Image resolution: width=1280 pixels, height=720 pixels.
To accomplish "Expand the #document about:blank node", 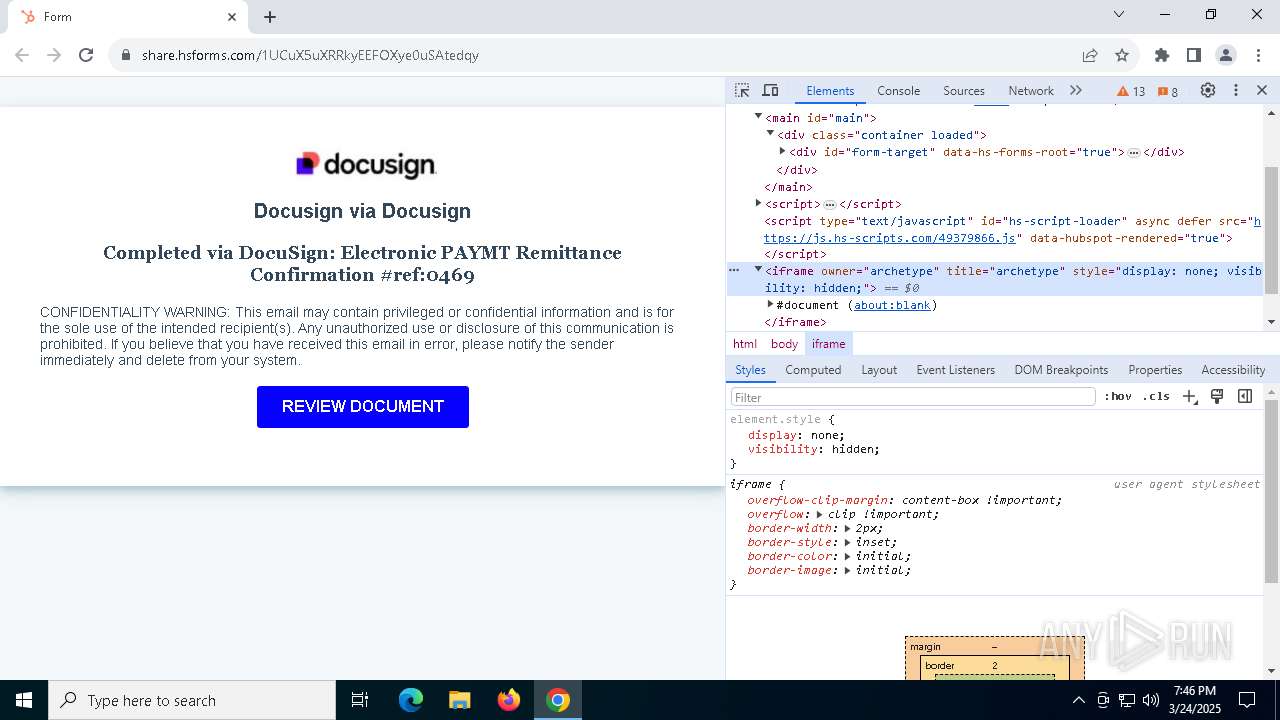I will tap(770, 304).
